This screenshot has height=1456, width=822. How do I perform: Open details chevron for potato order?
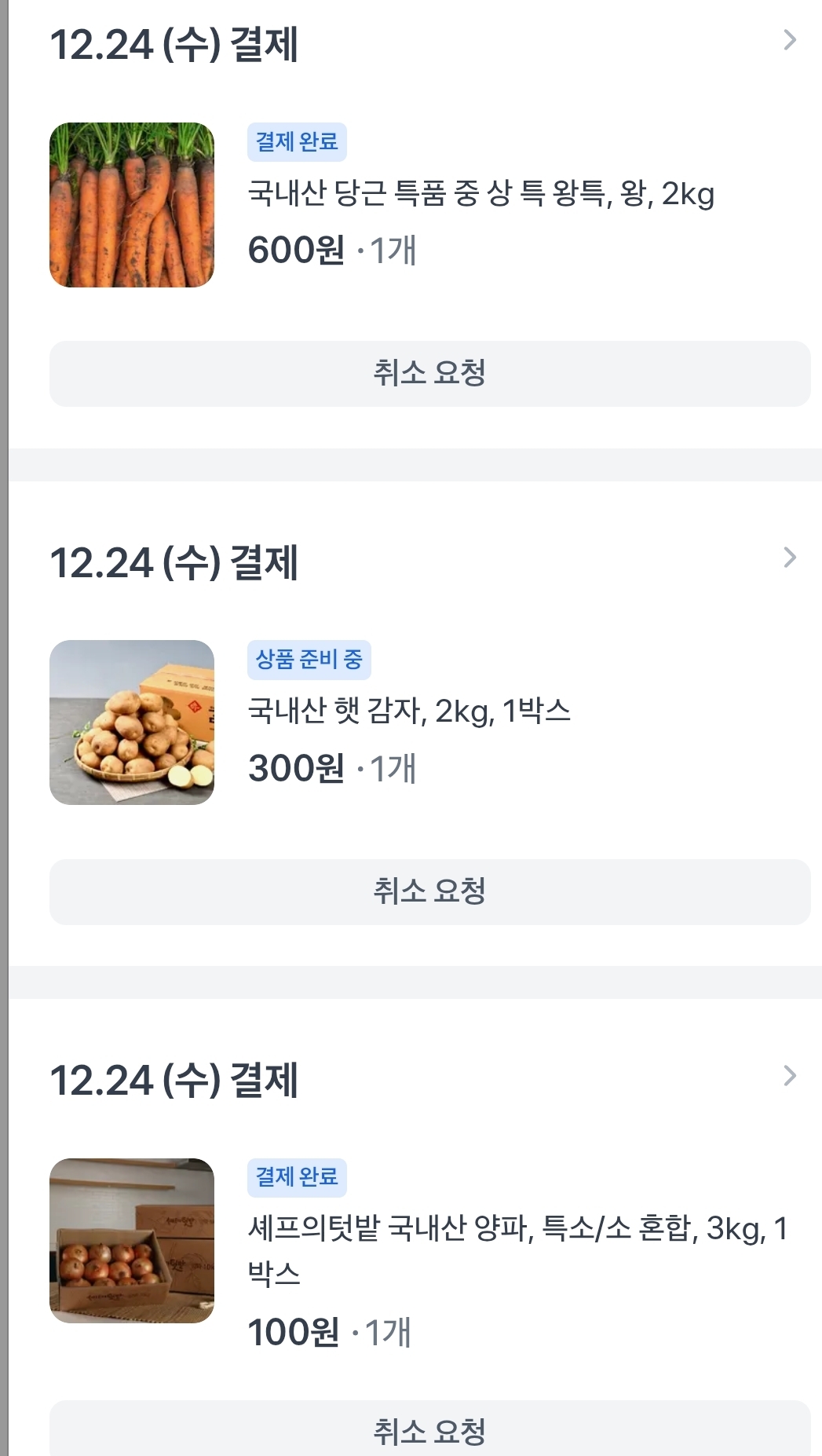pos(790,558)
